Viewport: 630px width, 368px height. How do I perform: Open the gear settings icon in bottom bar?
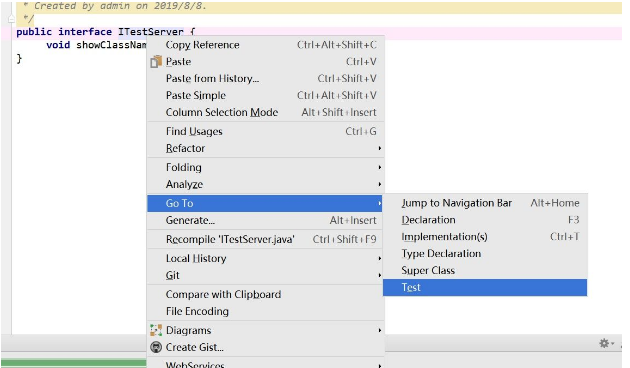604,343
